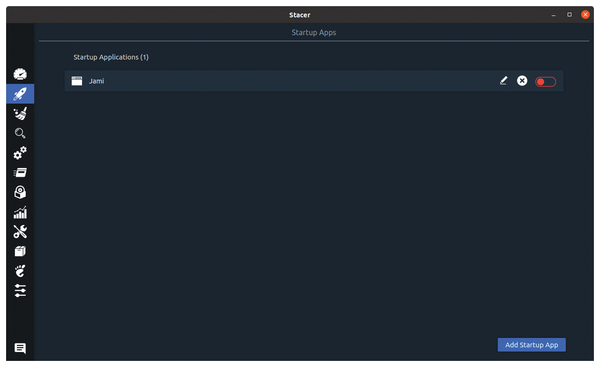
Task: Click the Add Startup App button
Action: [x=532, y=345]
